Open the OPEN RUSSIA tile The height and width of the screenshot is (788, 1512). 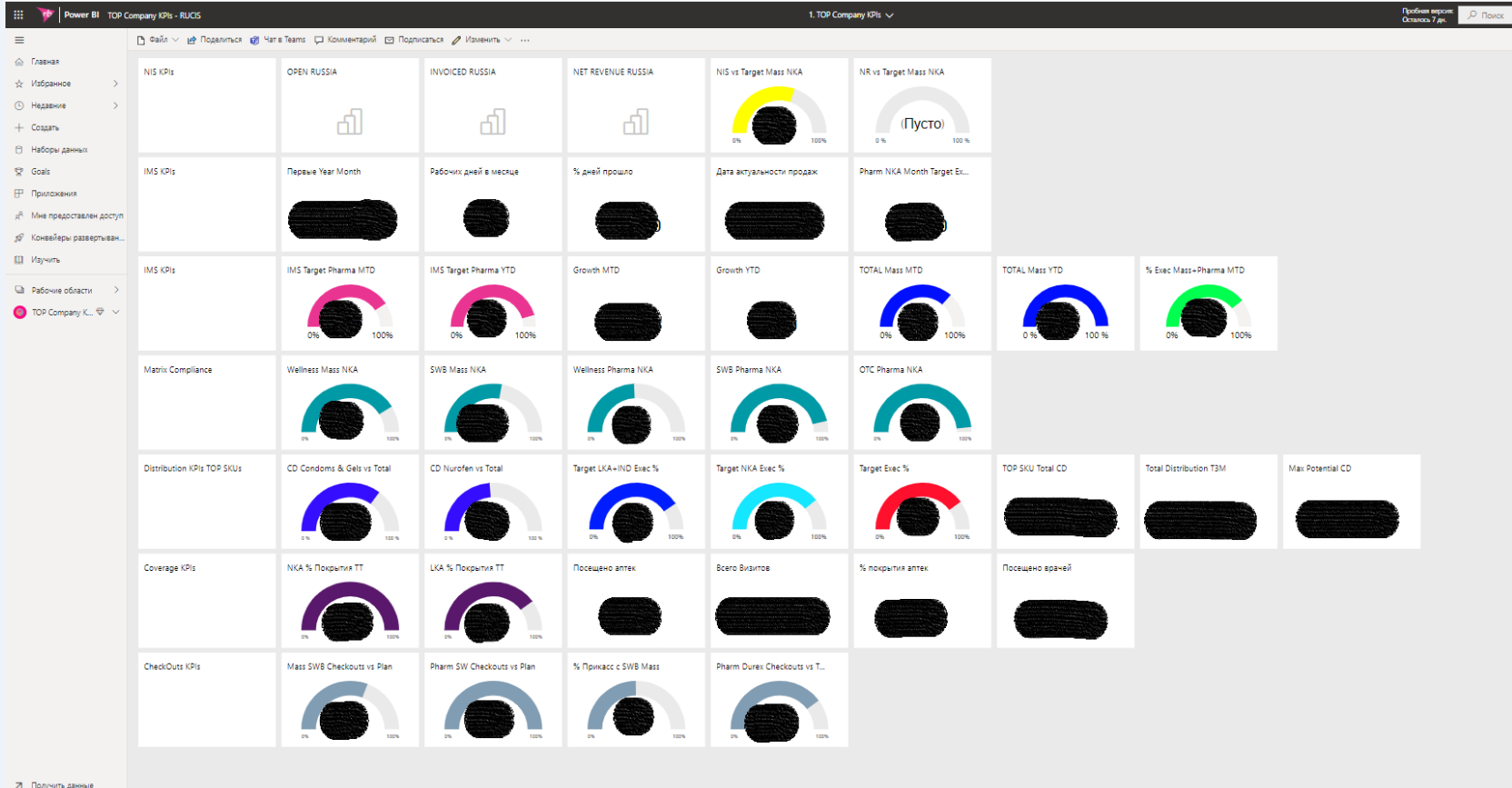[350, 105]
